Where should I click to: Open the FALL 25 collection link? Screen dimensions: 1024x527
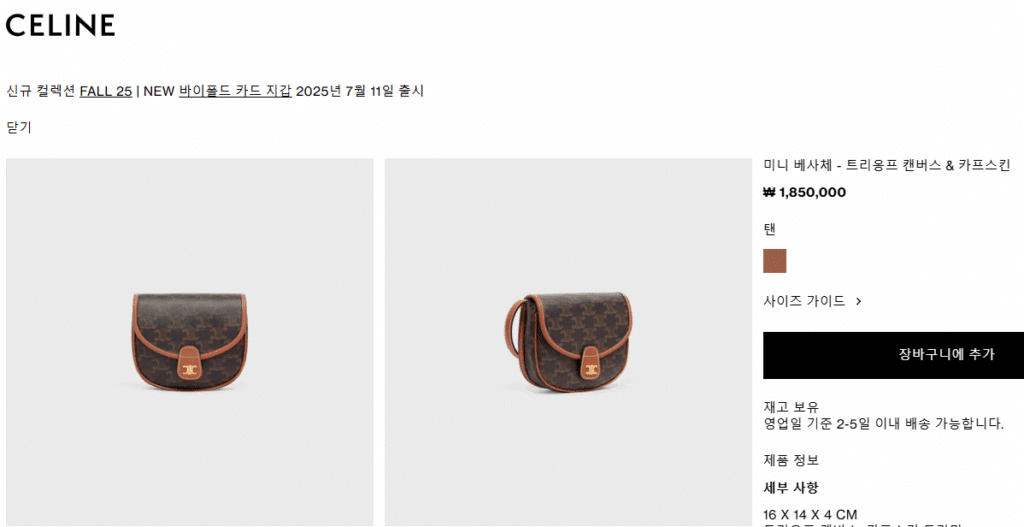106,91
